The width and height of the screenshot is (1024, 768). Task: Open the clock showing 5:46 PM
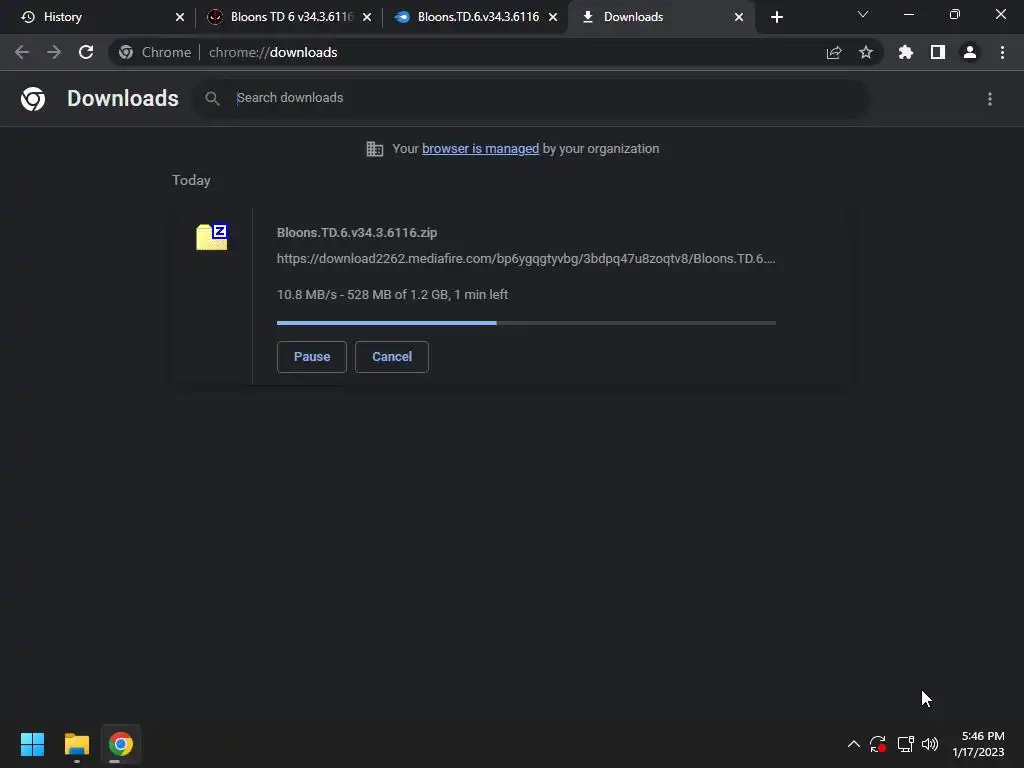(x=978, y=744)
